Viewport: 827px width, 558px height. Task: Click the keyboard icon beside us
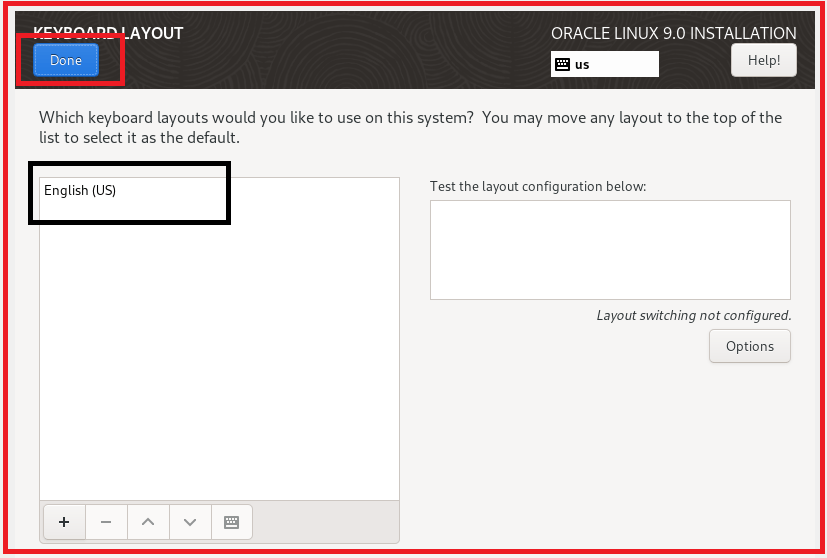pyautogui.click(x=562, y=64)
